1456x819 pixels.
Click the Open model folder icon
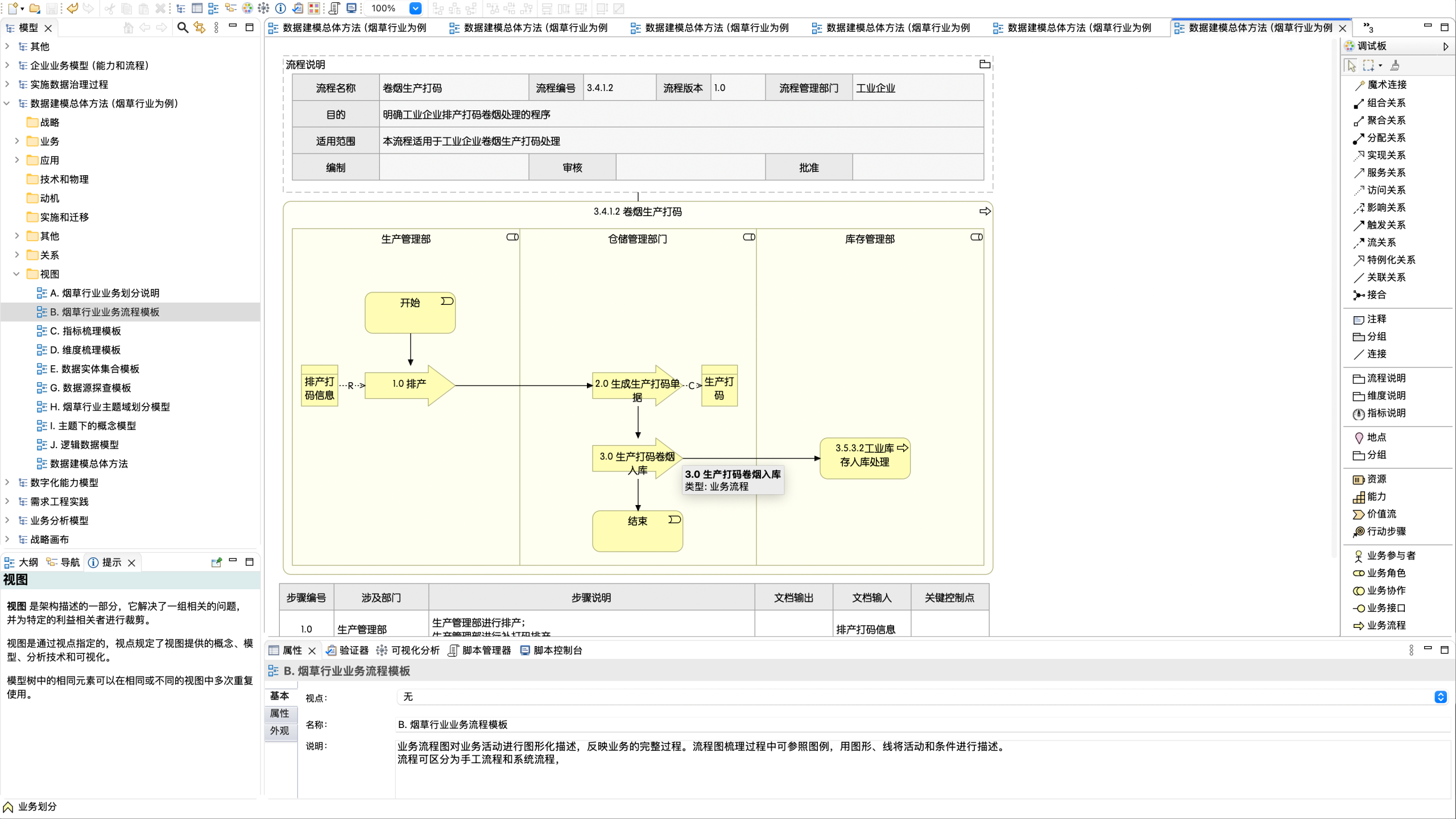coord(35,9)
